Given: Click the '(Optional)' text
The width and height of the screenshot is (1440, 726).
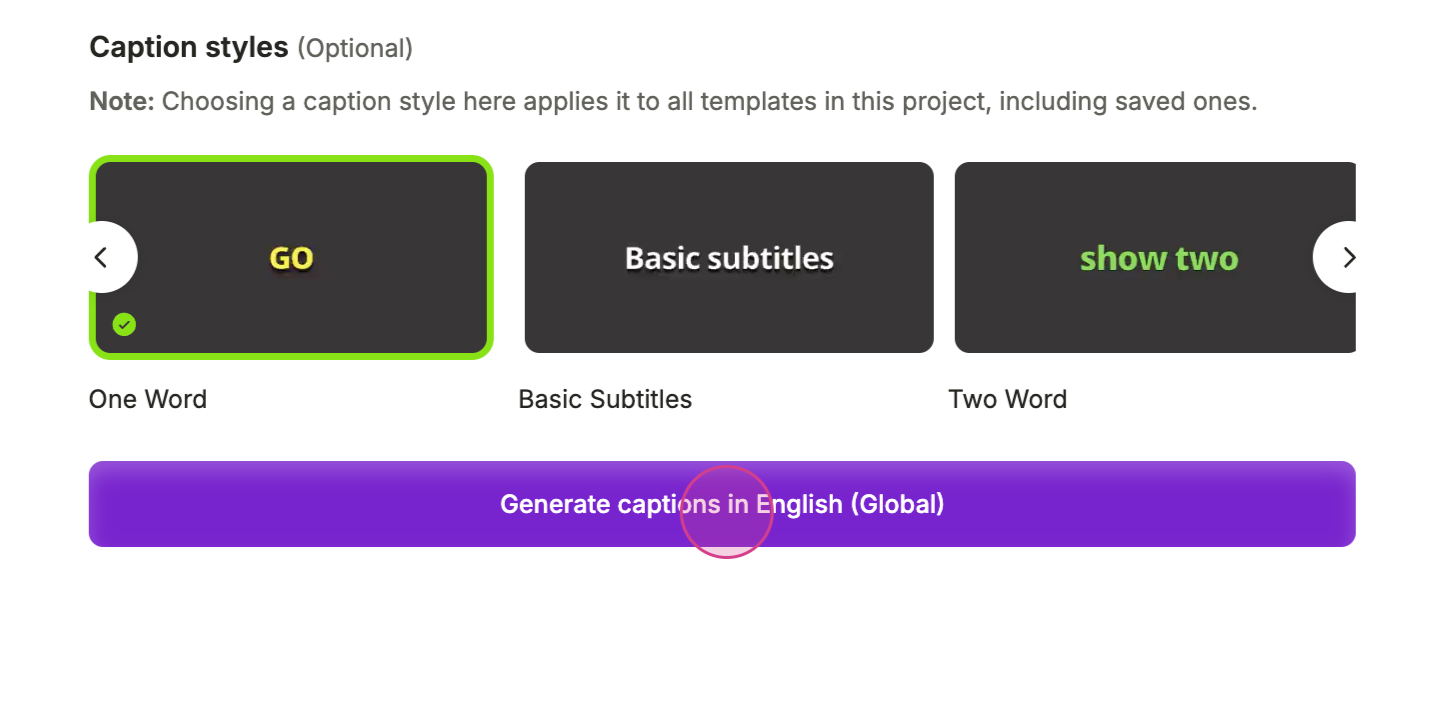Looking at the screenshot, I should [x=355, y=48].
